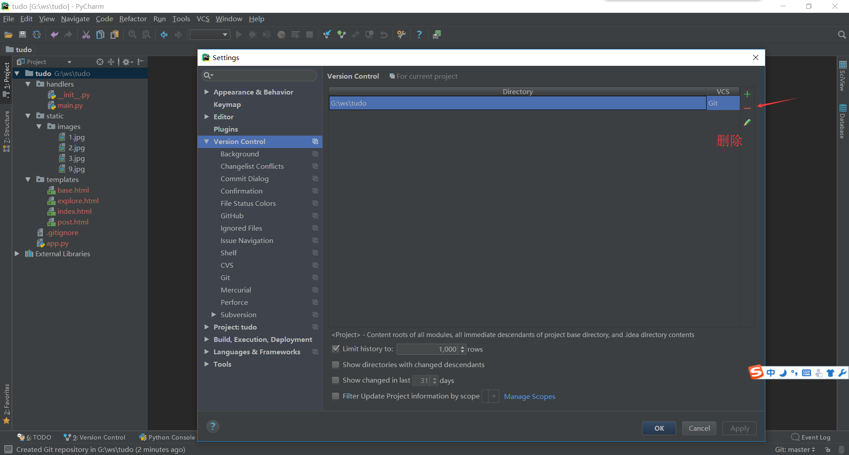Click the OK button
This screenshot has height=455, width=849.
[659, 428]
